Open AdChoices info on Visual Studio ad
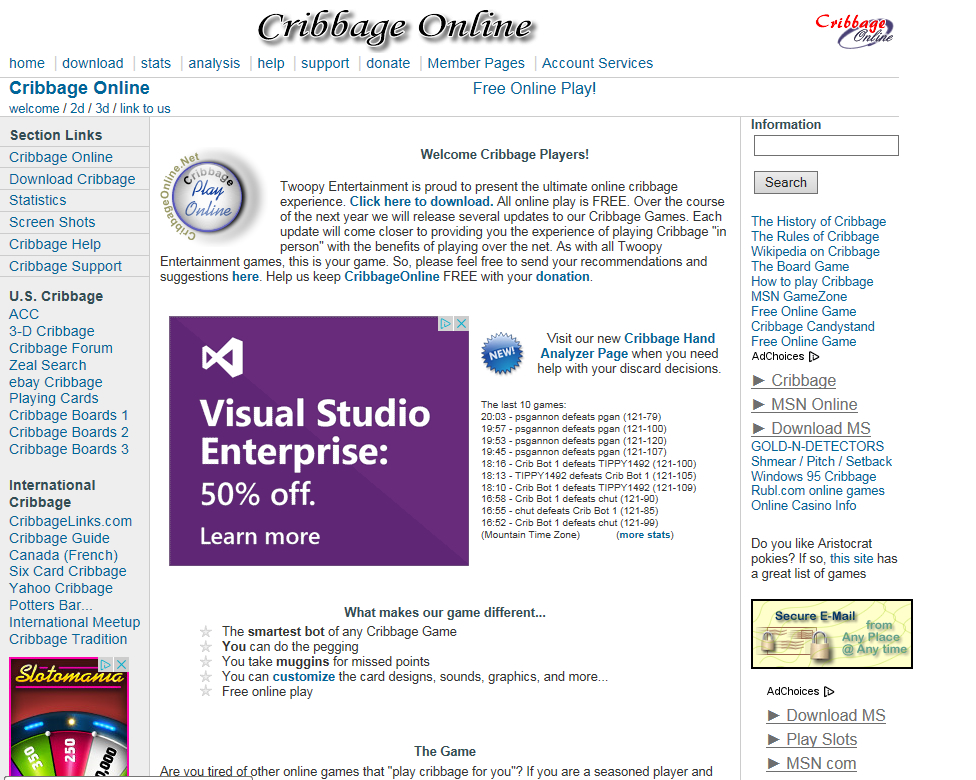 (x=446, y=324)
